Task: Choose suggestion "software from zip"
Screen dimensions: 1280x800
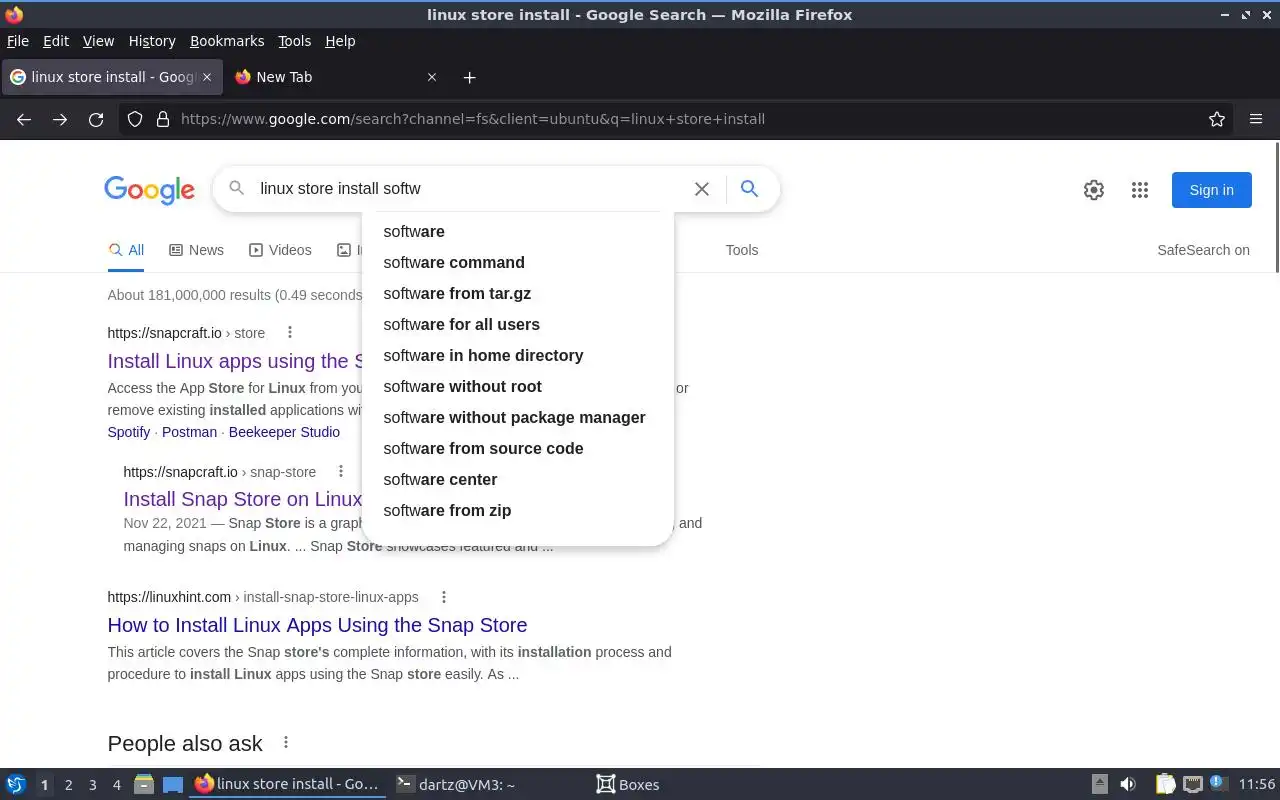Action: [518, 510]
